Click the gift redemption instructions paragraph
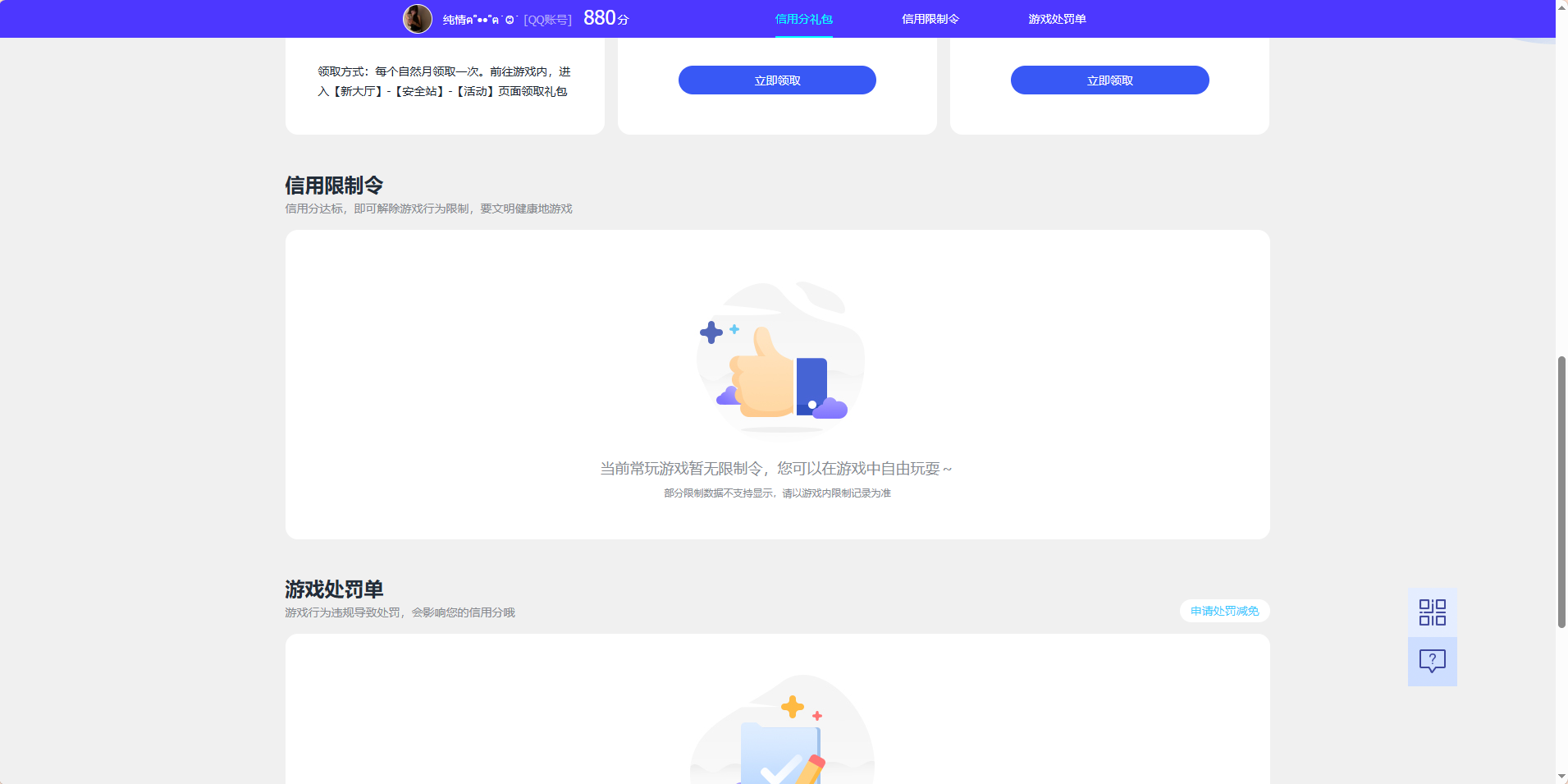Image resolution: width=1568 pixels, height=784 pixels. tap(443, 81)
